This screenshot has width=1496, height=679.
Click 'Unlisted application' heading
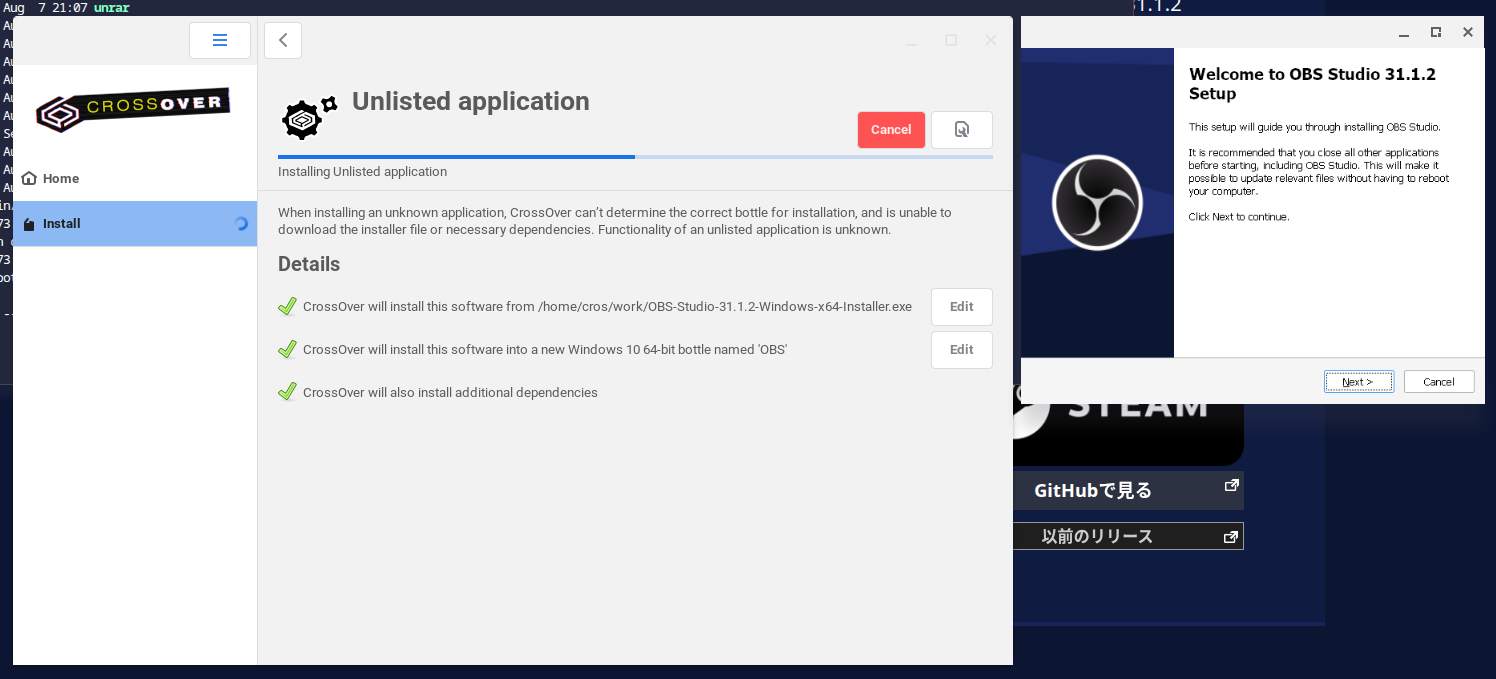pyautogui.click(x=471, y=102)
